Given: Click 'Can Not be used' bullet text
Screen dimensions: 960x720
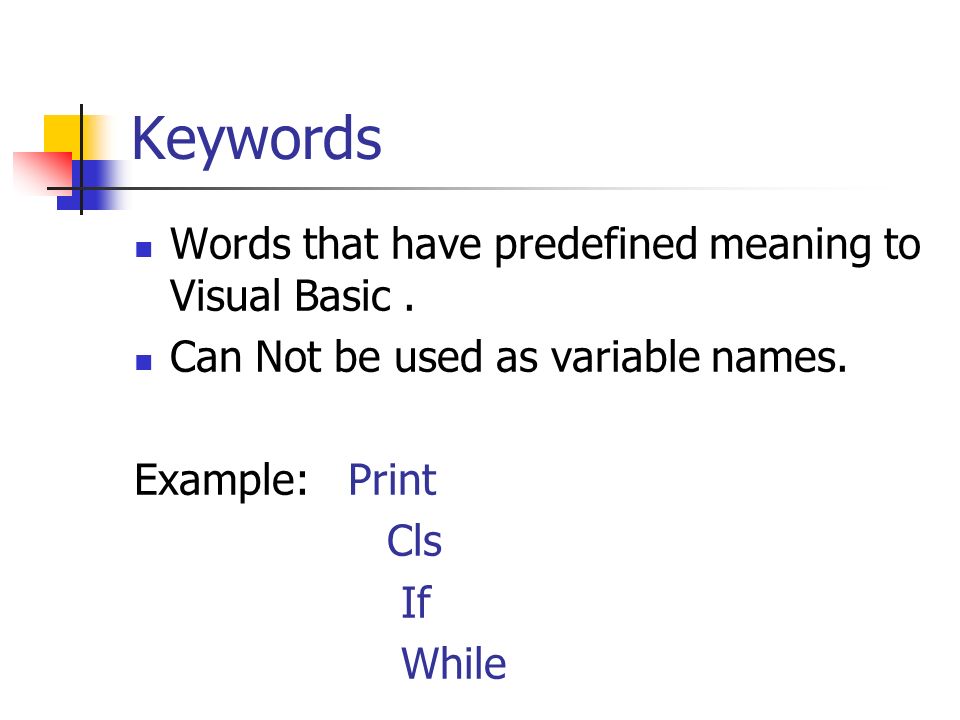Looking at the screenshot, I should coord(325,357).
